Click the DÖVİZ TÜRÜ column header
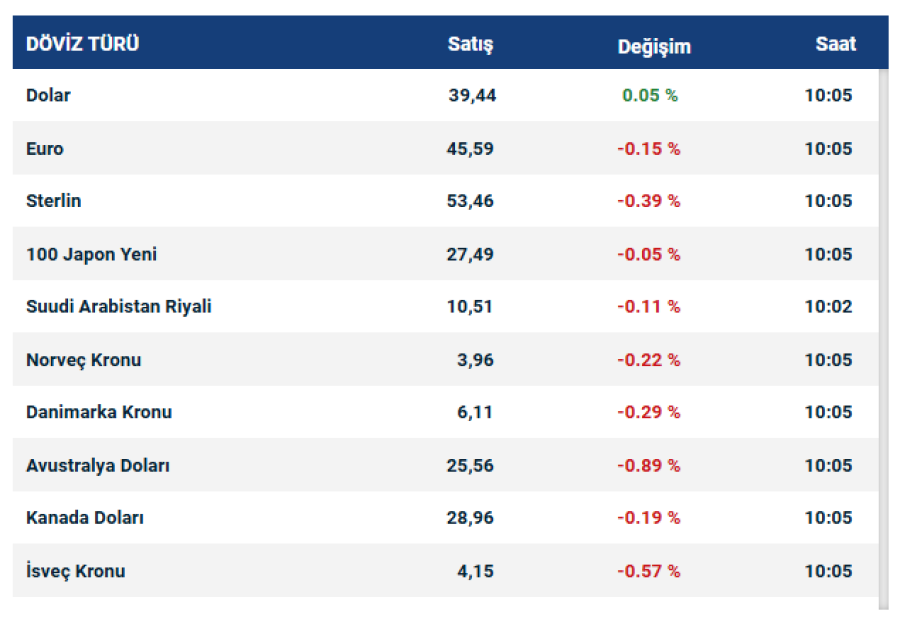 tap(82, 44)
